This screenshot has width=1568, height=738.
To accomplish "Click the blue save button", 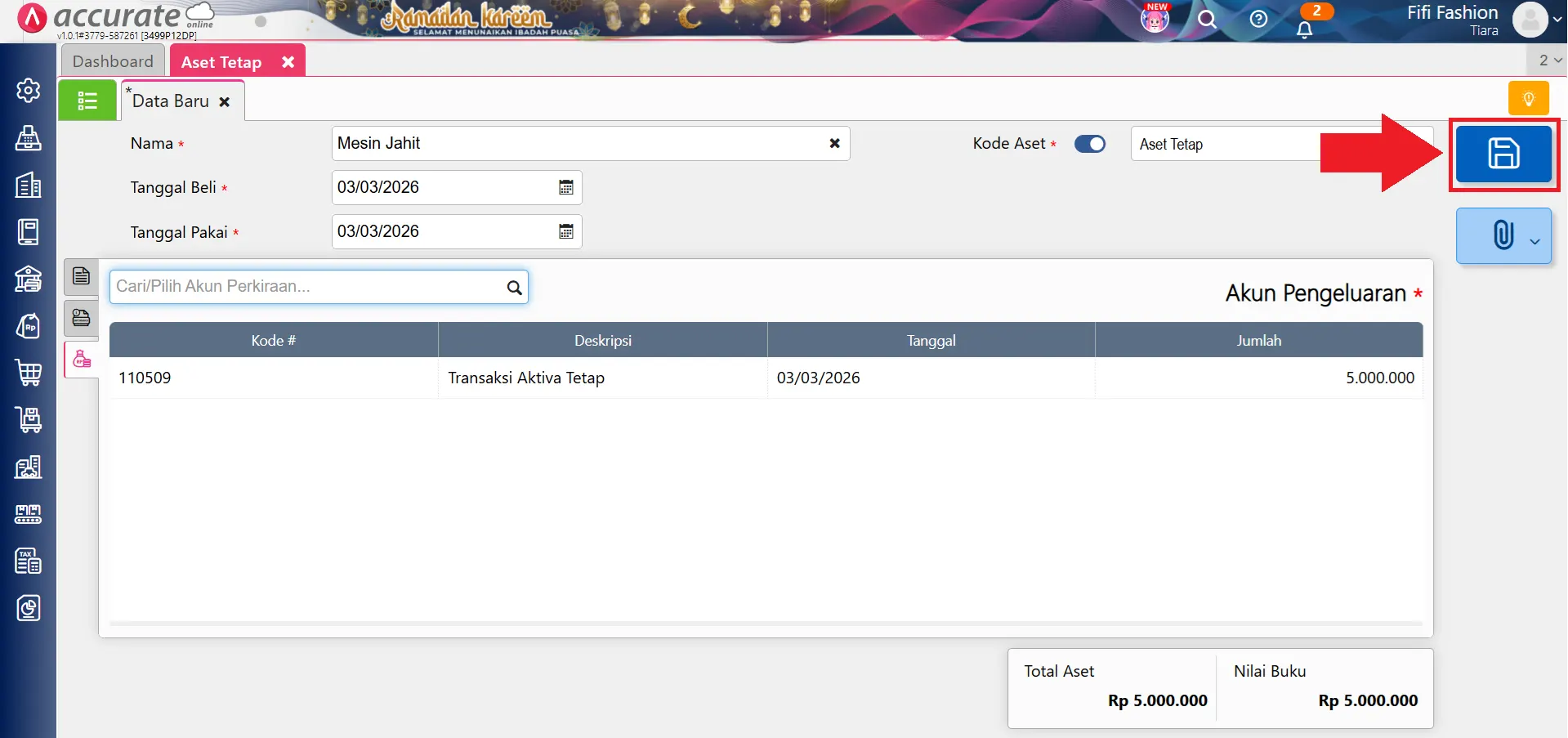I will 1503,154.
